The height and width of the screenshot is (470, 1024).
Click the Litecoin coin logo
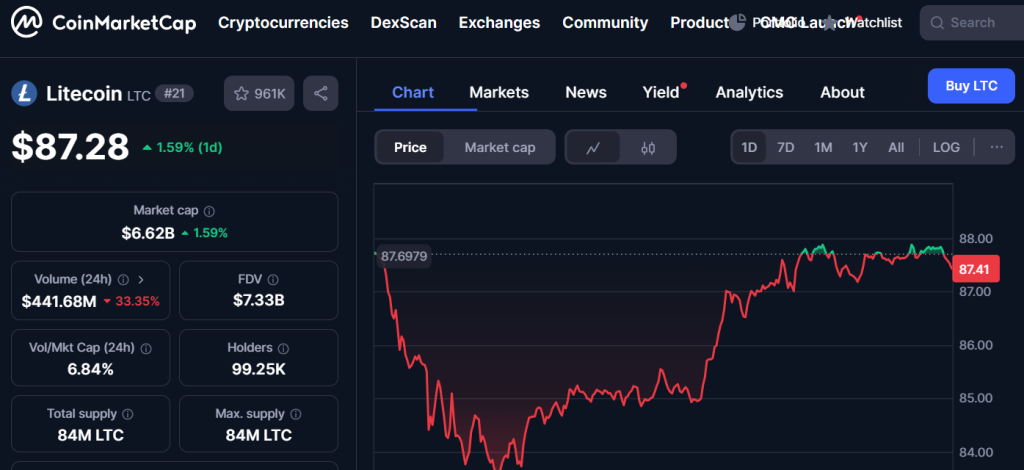(x=24, y=93)
